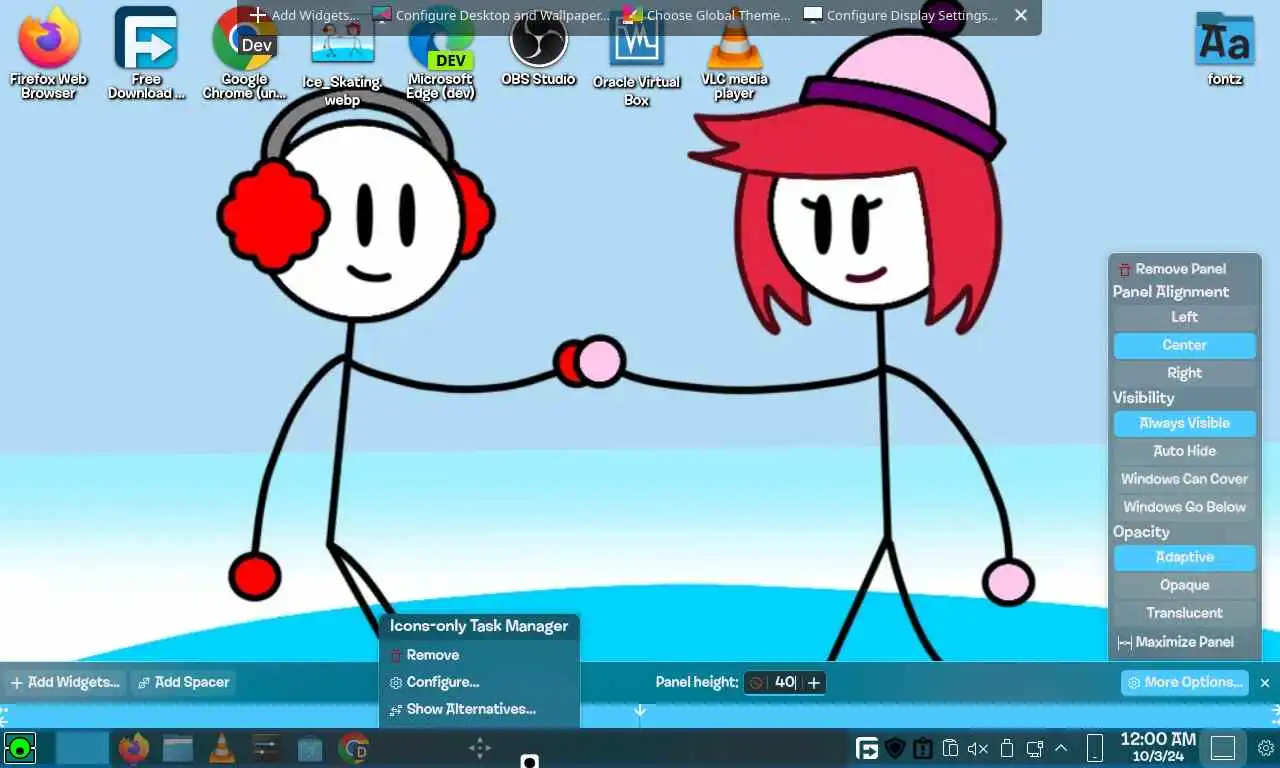Click Chrome Dev icon in taskbar
This screenshot has height=768, width=1280.
[354, 748]
